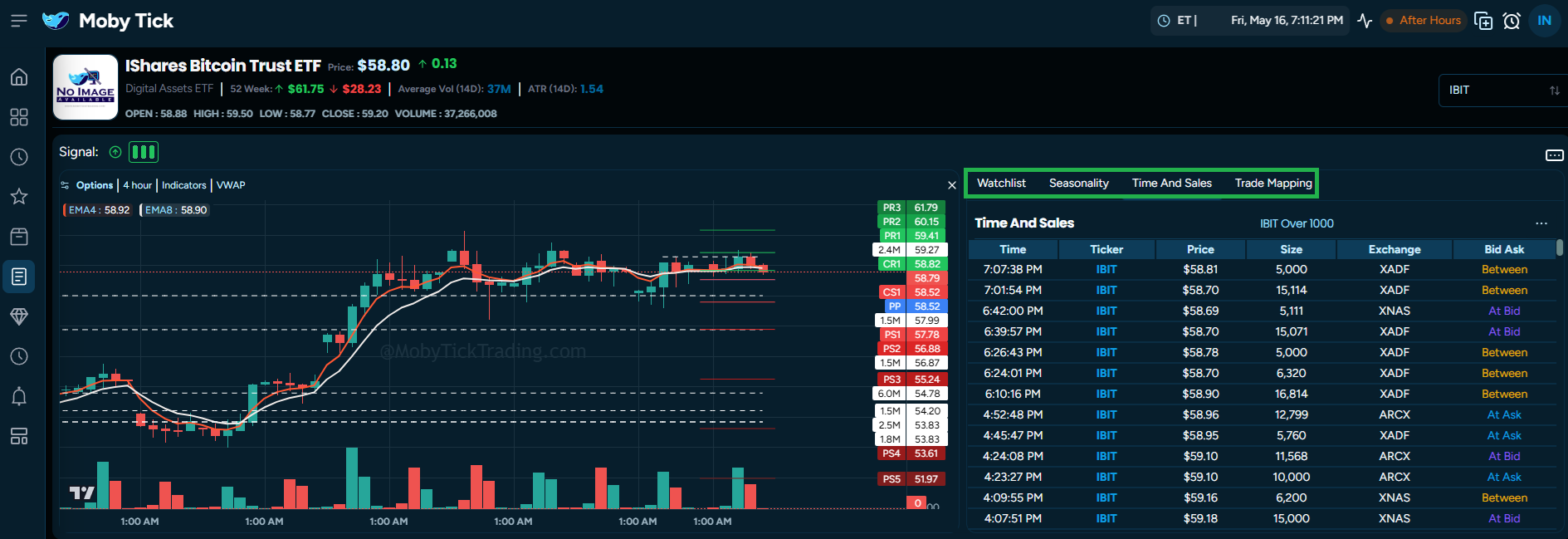Switch to the Watchlist tab
This screenshot has height=539, width=1568.
coord(1001,183)
